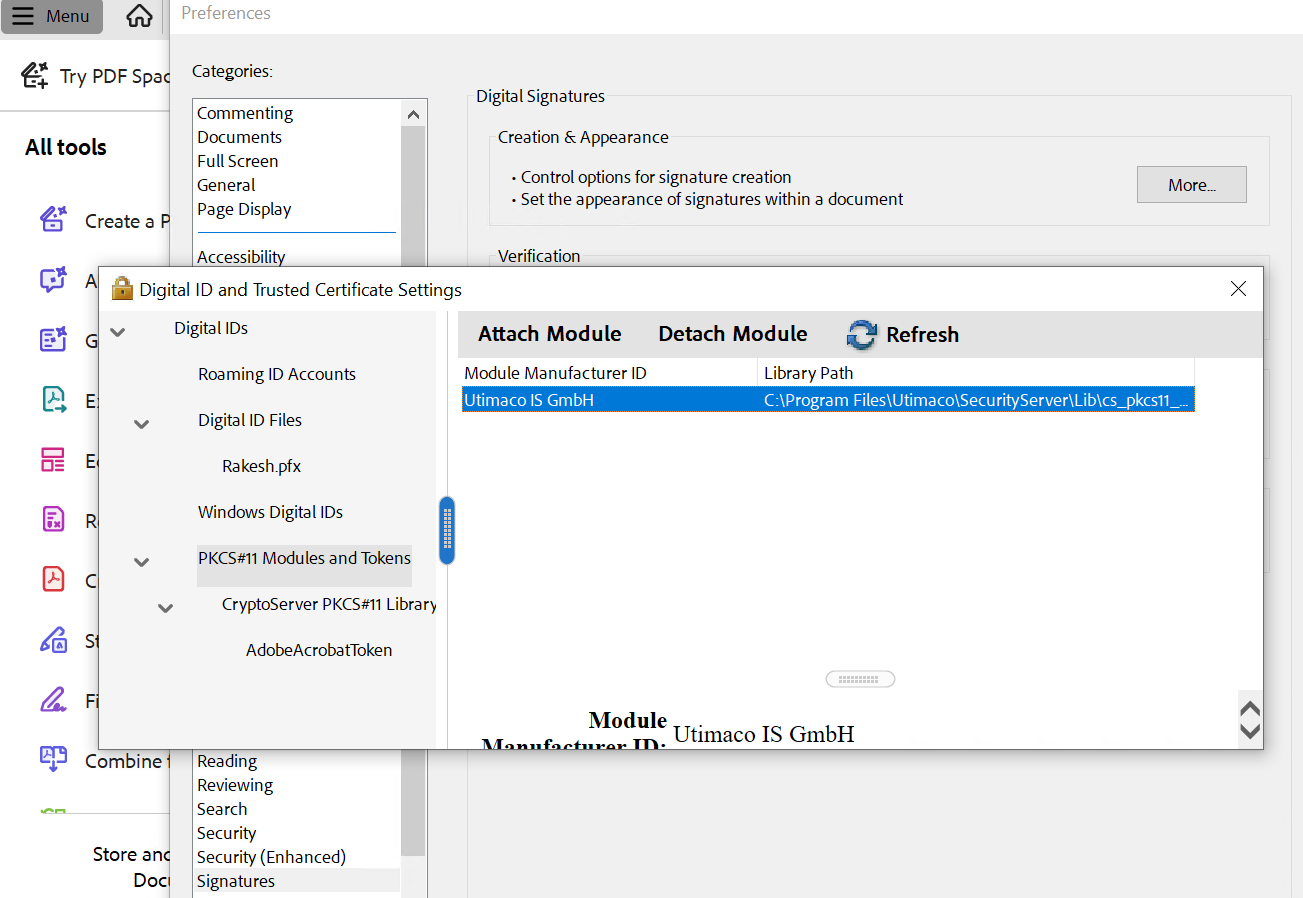Click the Categories list scroll-up arrow

414,114
